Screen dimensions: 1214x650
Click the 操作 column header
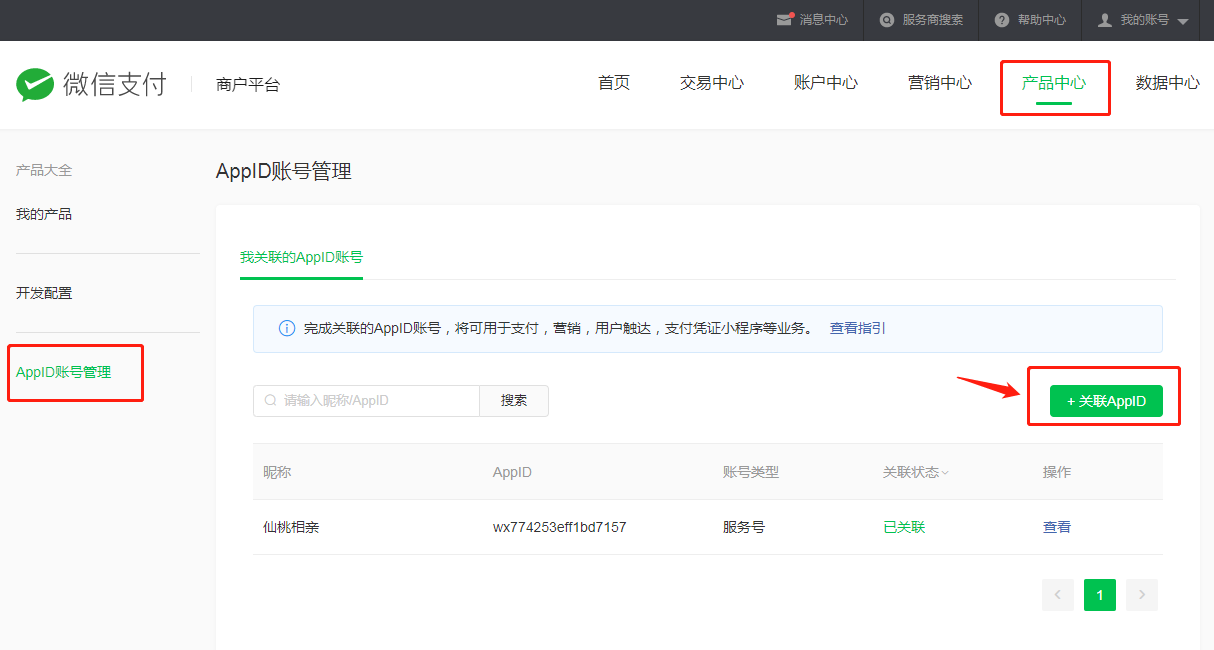tap(1057, 472)
